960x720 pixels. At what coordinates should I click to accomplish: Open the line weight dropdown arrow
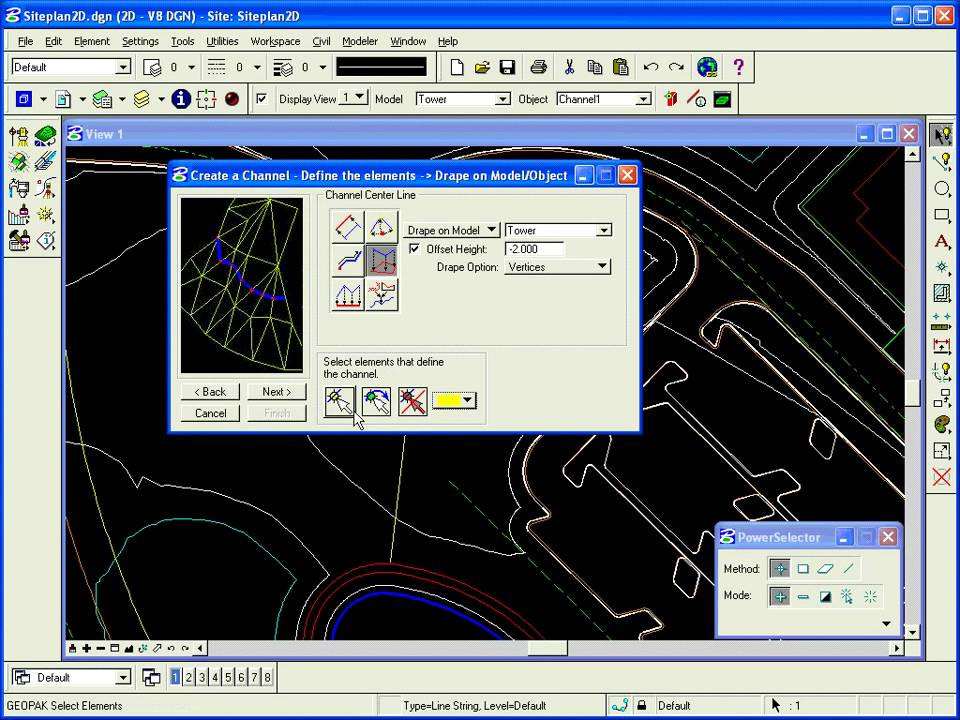[323, 67]
